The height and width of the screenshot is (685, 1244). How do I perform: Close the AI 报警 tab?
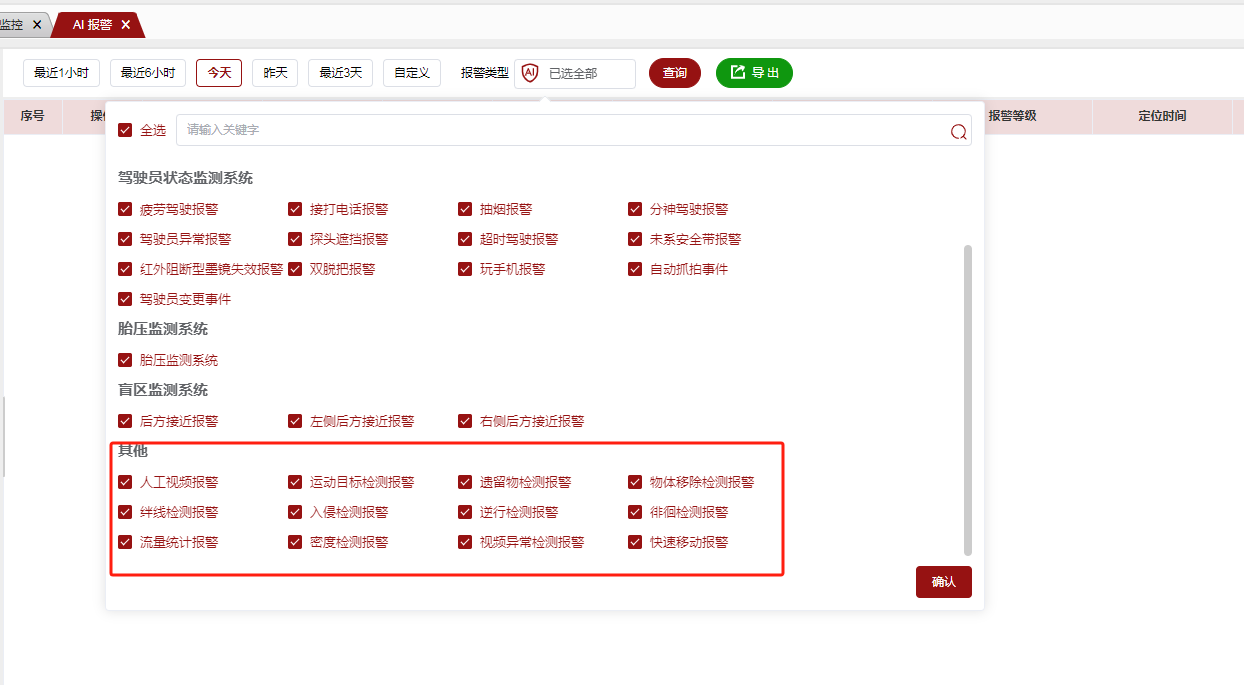(126, 24)
